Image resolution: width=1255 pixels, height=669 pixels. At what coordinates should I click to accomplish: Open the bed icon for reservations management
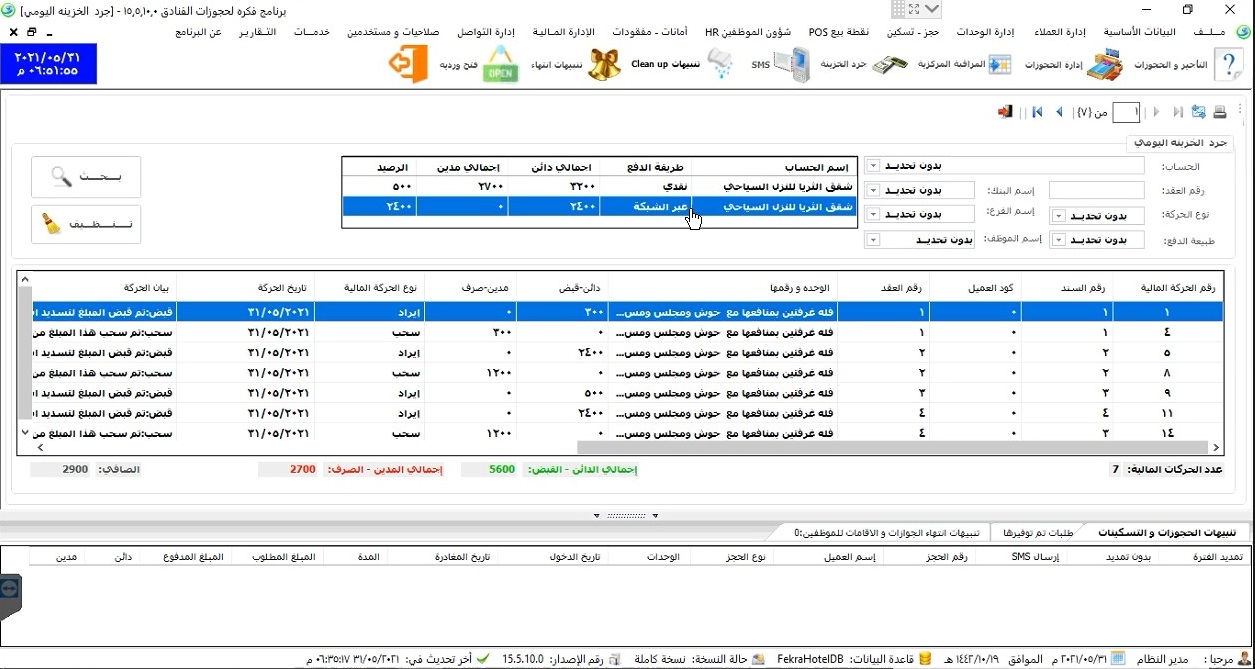click(x=1105, y=65)
